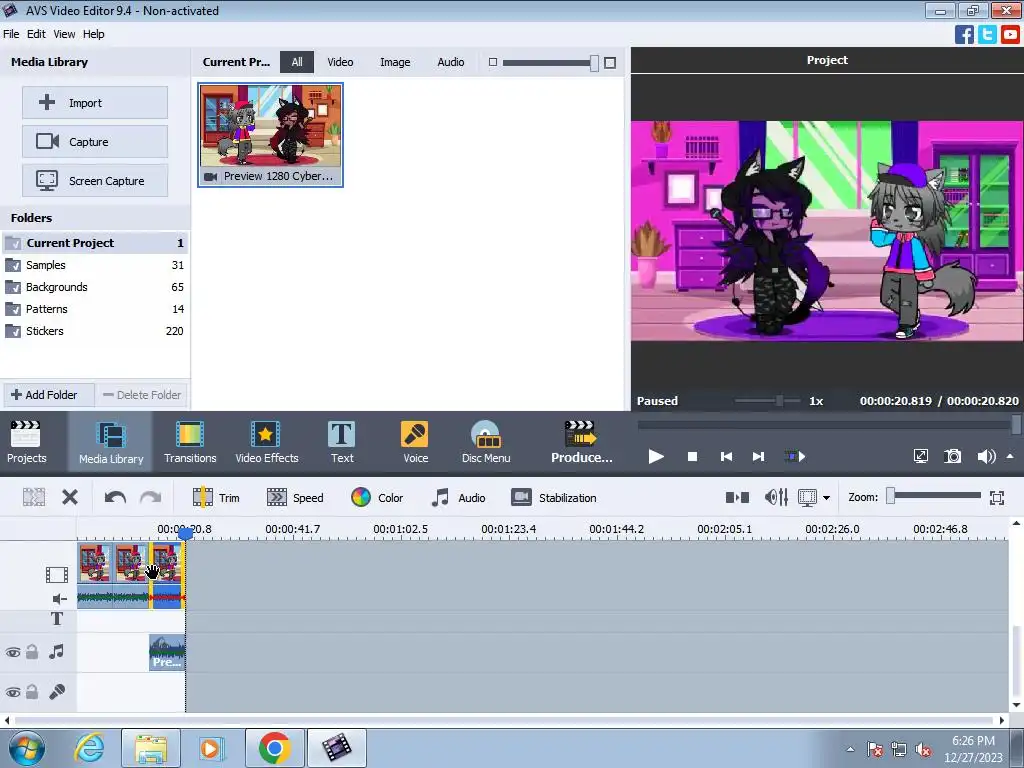1024x768 pixels.
Task: Click the next scene button
Action: pos(795,456)
